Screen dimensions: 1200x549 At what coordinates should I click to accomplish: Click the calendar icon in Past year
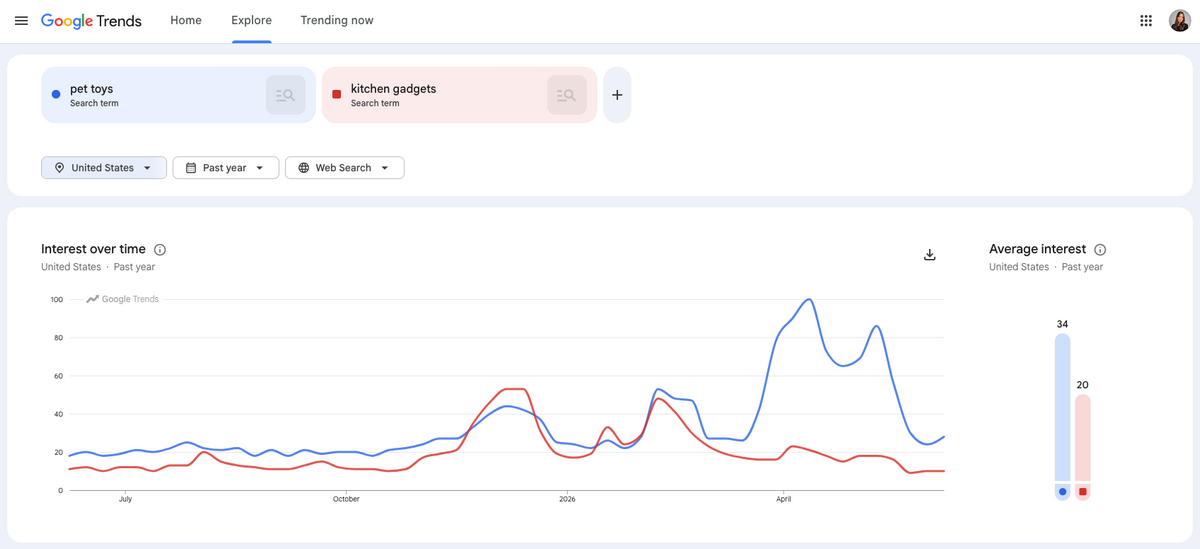coord(191,168)
